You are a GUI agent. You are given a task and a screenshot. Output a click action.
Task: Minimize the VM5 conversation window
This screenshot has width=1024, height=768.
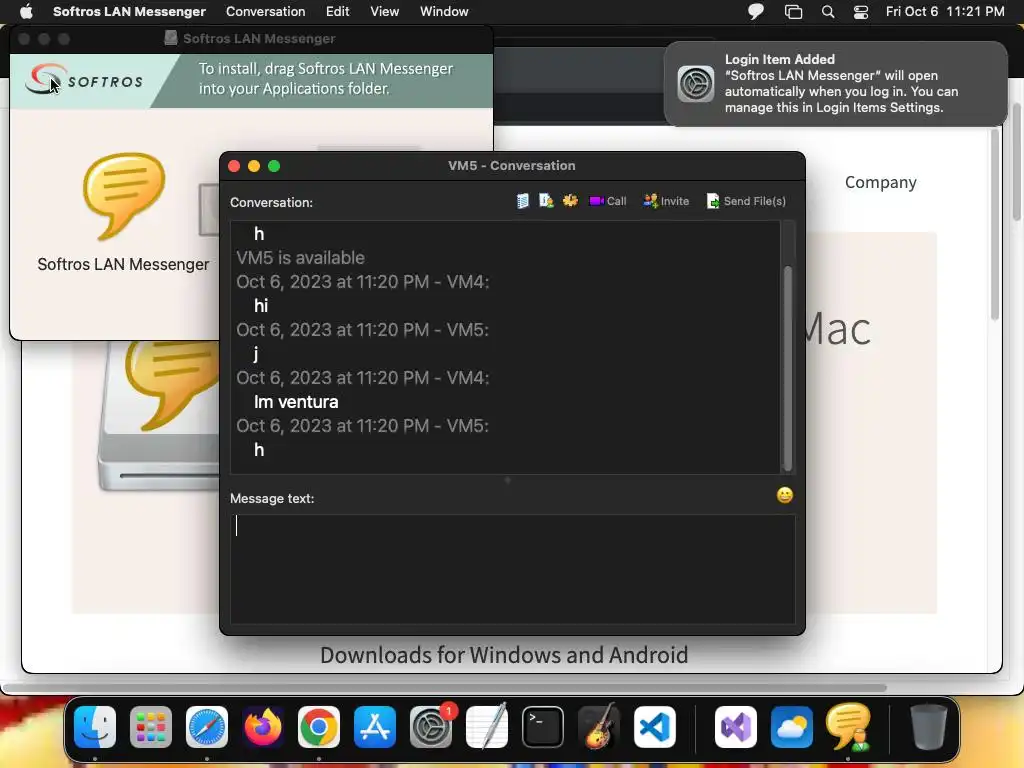tap(254, 167)
